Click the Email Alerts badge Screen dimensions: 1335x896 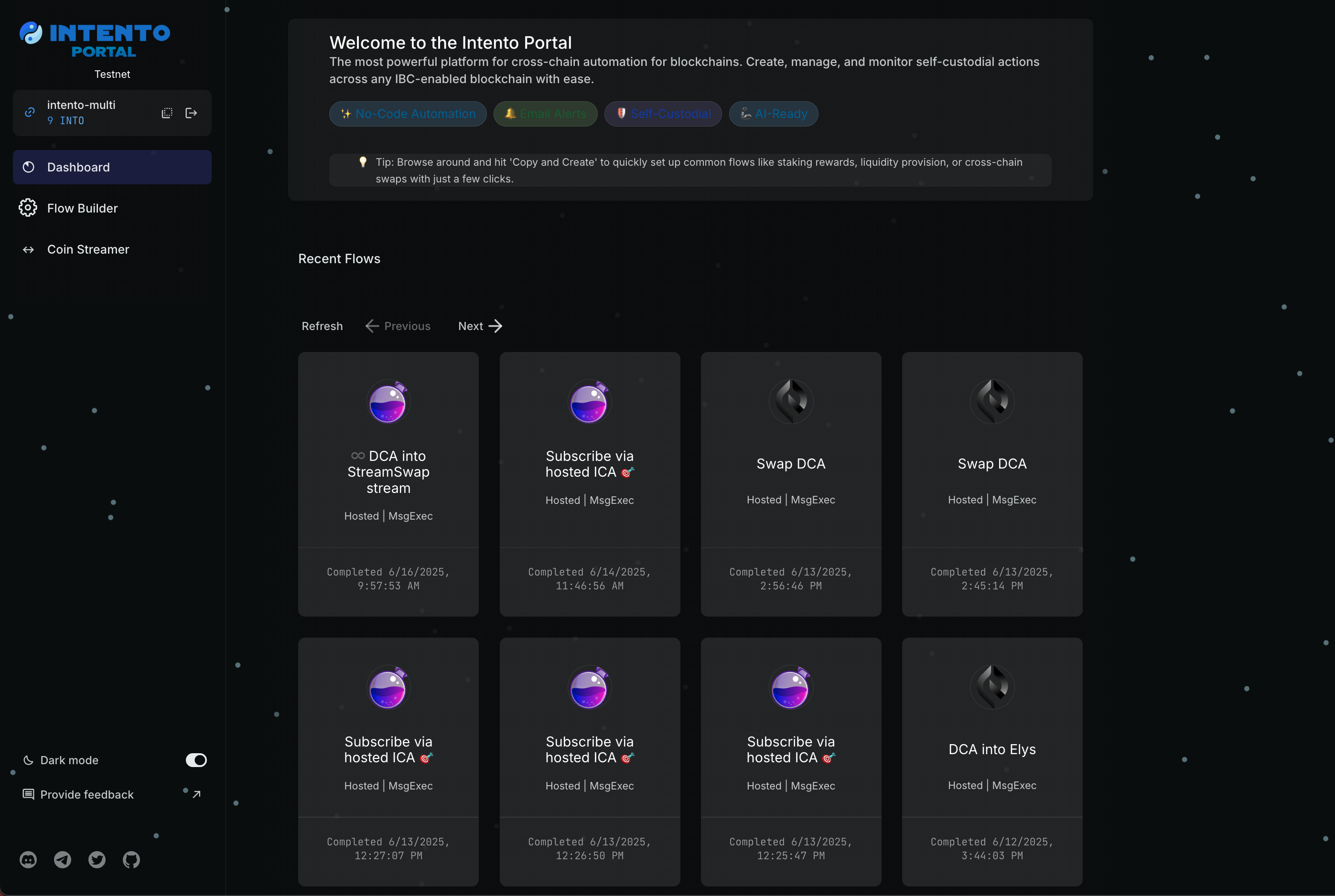click(545, 114)
